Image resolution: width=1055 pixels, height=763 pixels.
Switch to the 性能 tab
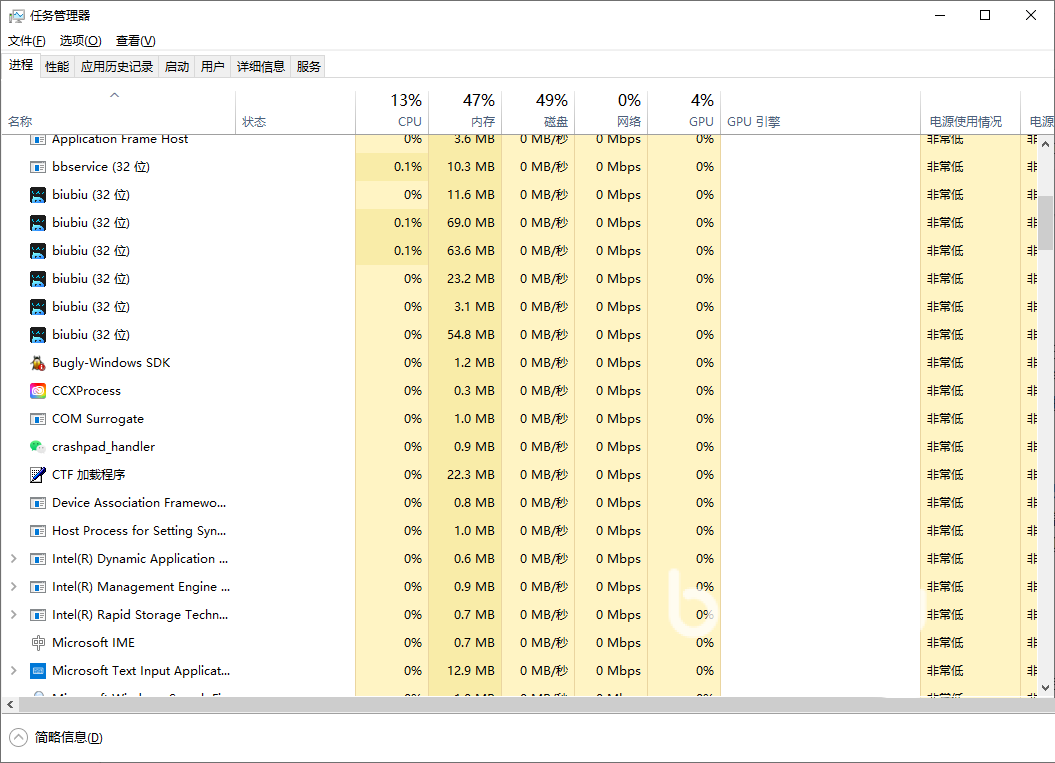[x=57, y=66]
